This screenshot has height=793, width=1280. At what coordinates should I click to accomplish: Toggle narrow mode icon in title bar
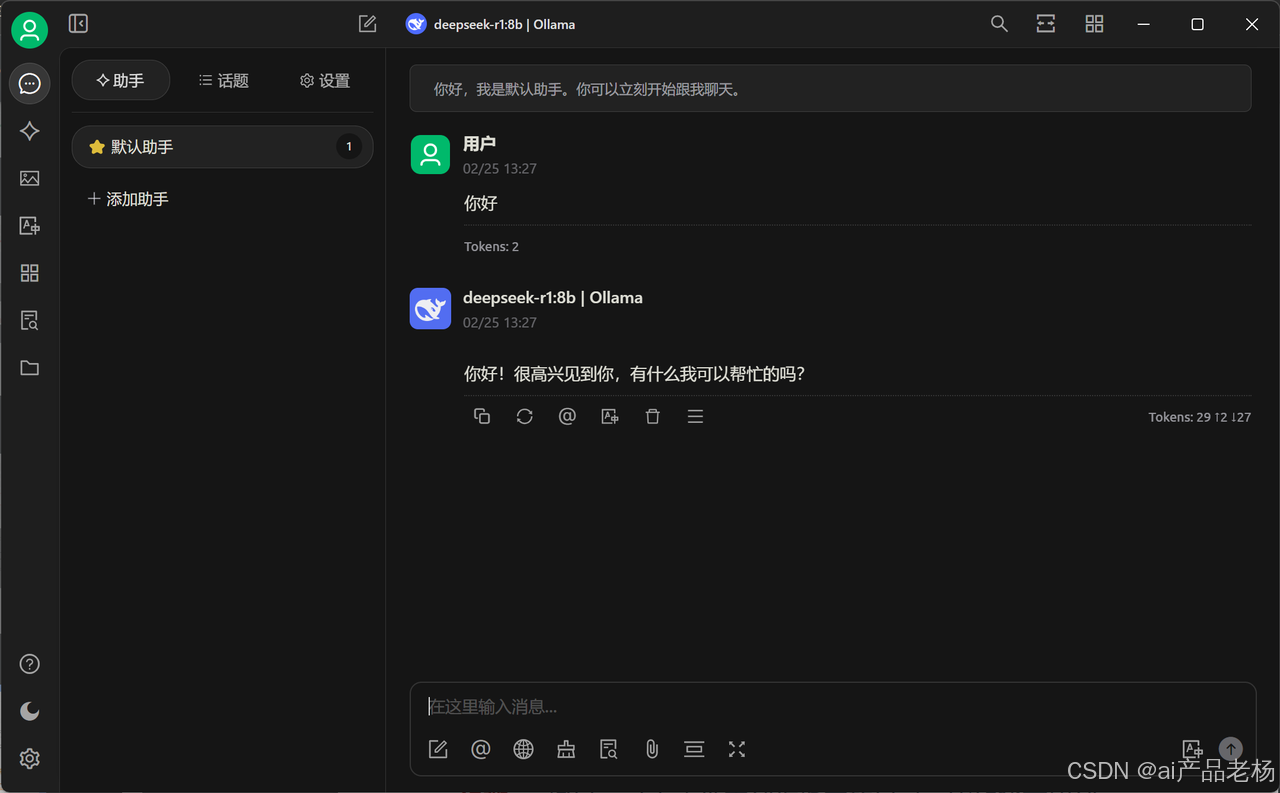[x=1046, y=24]
